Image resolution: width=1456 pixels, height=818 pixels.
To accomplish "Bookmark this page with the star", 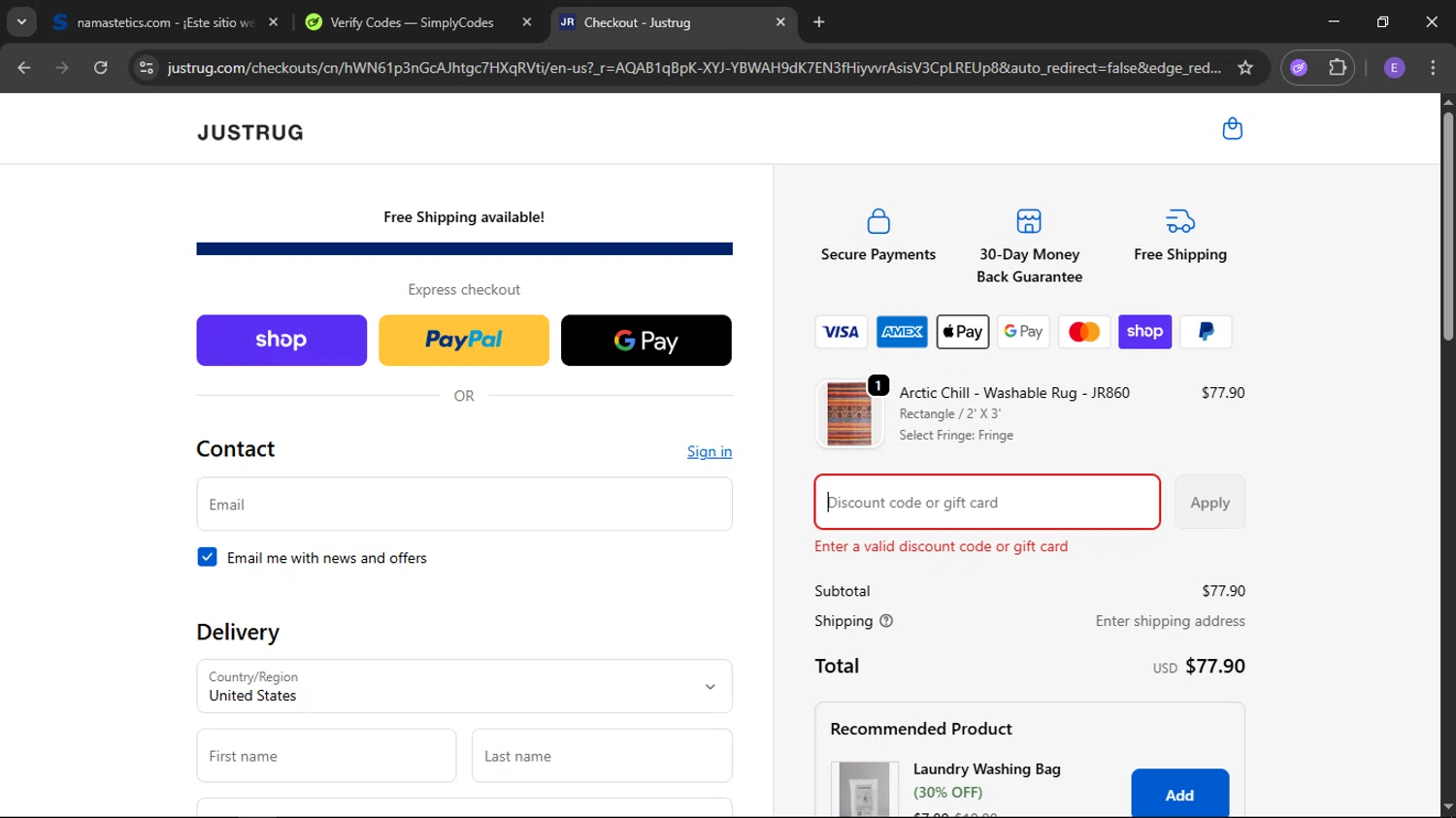I will coord(1245,68).
